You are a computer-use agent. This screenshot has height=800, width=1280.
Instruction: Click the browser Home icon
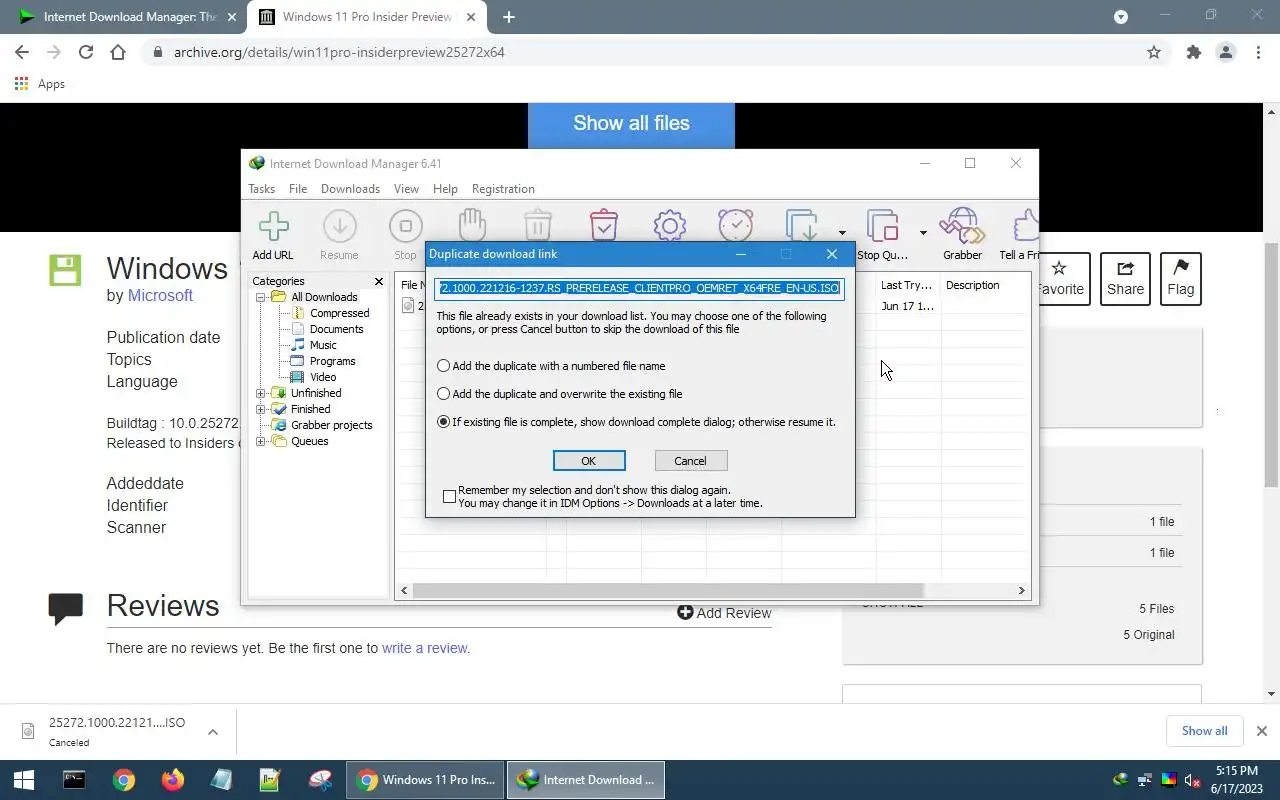118,52
